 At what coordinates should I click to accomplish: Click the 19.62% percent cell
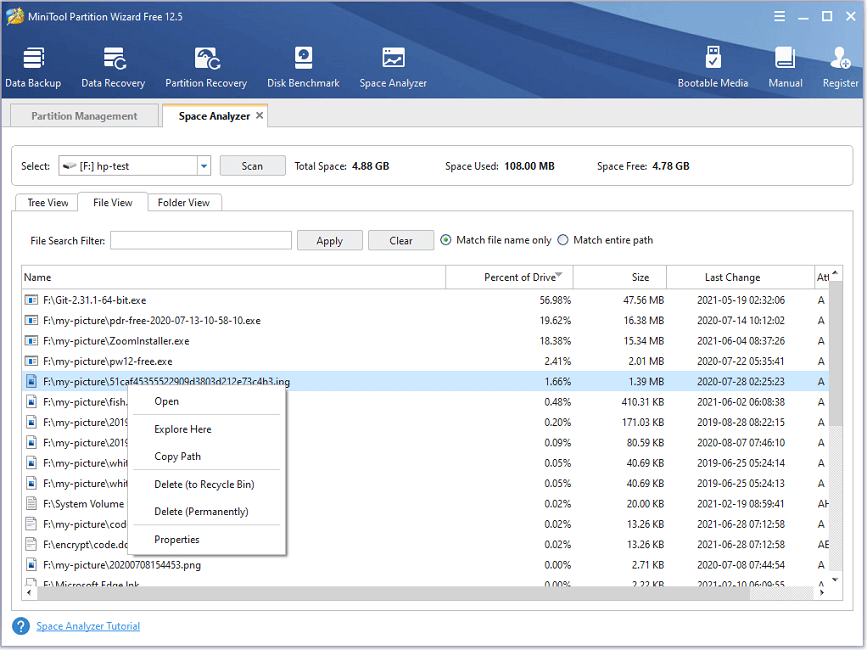click(555, 321)
